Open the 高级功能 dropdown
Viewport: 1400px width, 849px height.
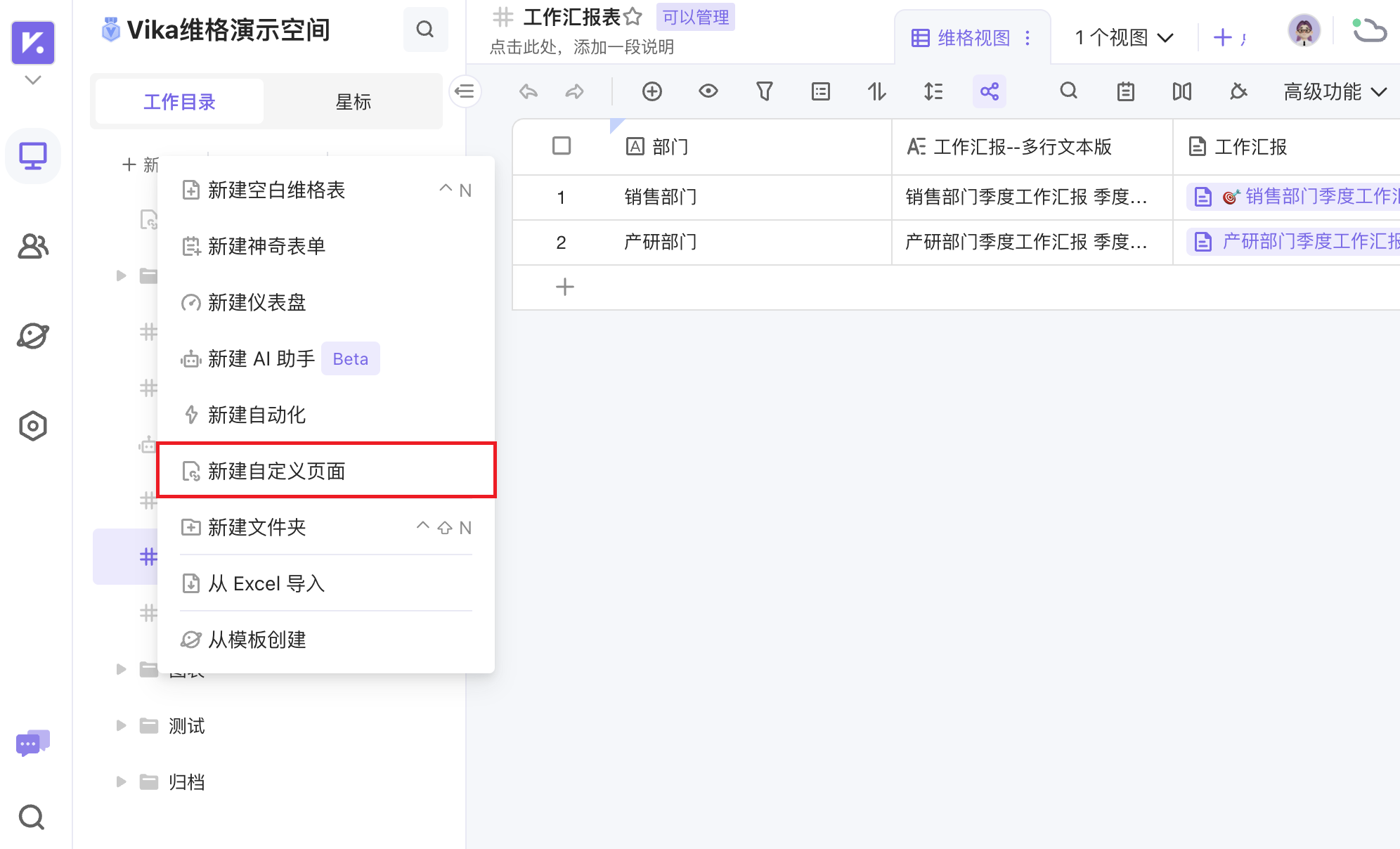click(1333, 91)
